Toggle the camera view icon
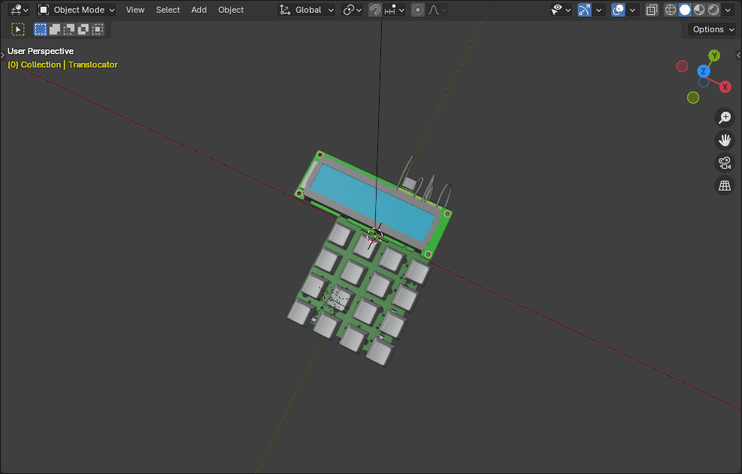The height and width of the screenshot is (474, 742). (724, 163)
